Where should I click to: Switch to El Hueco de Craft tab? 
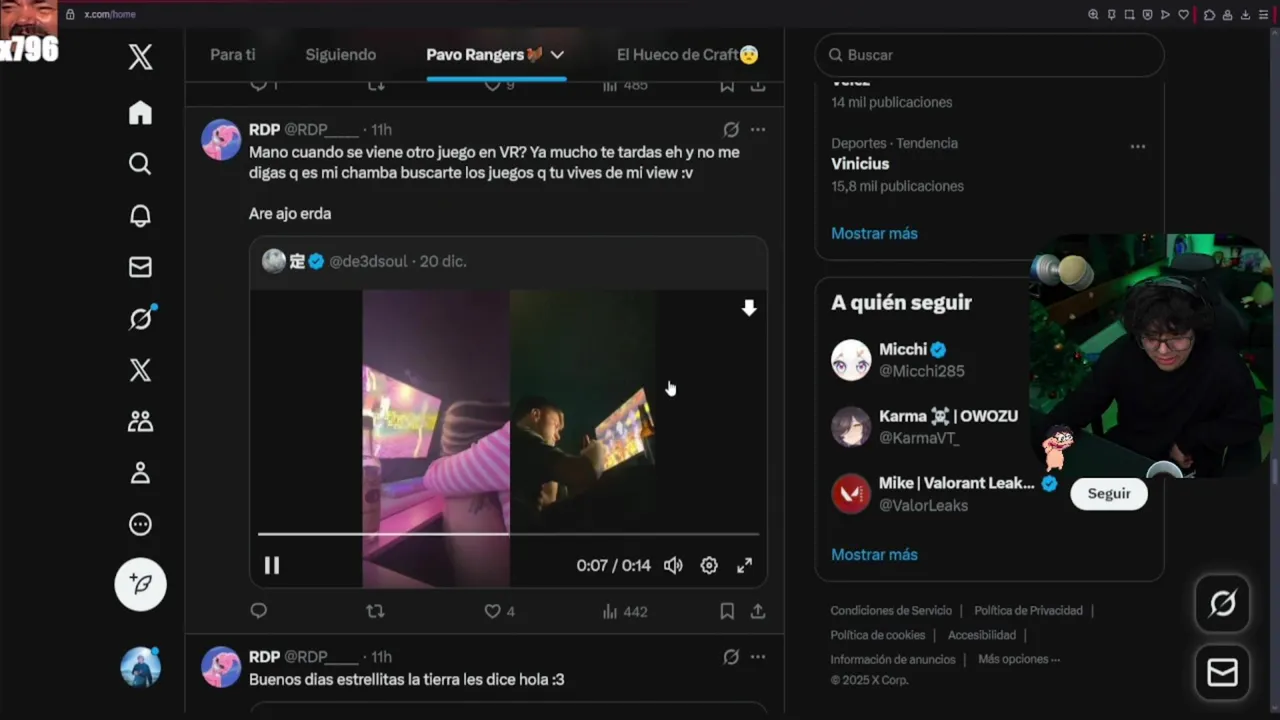point(687,55)
